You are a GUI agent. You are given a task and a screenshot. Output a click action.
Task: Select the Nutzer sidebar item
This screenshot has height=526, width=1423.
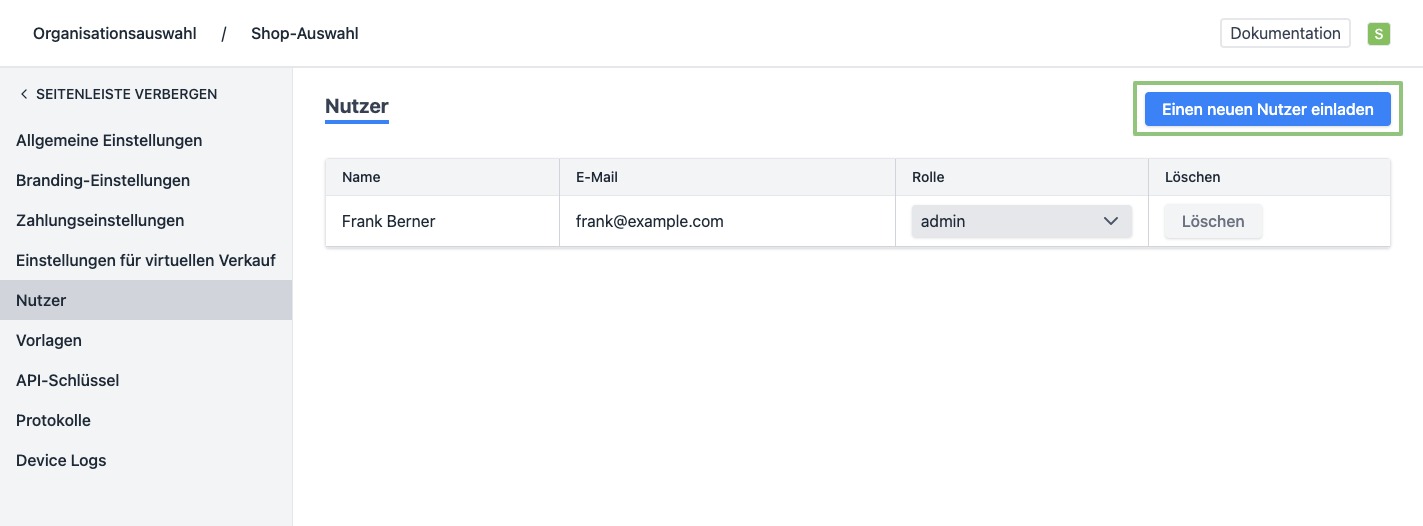[41, 300]
